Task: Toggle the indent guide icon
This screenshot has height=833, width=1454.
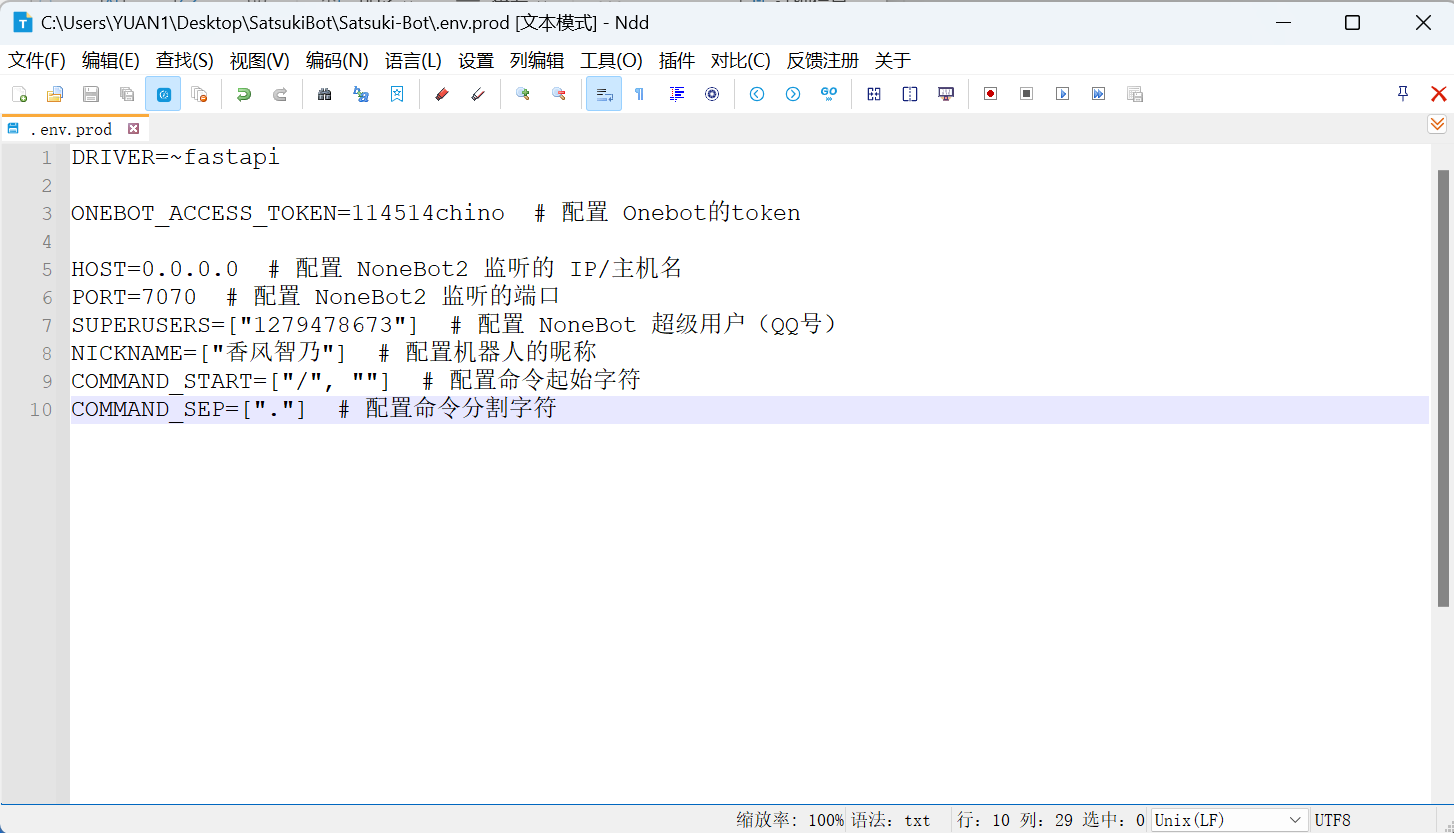Action: (x=676, y=94)
